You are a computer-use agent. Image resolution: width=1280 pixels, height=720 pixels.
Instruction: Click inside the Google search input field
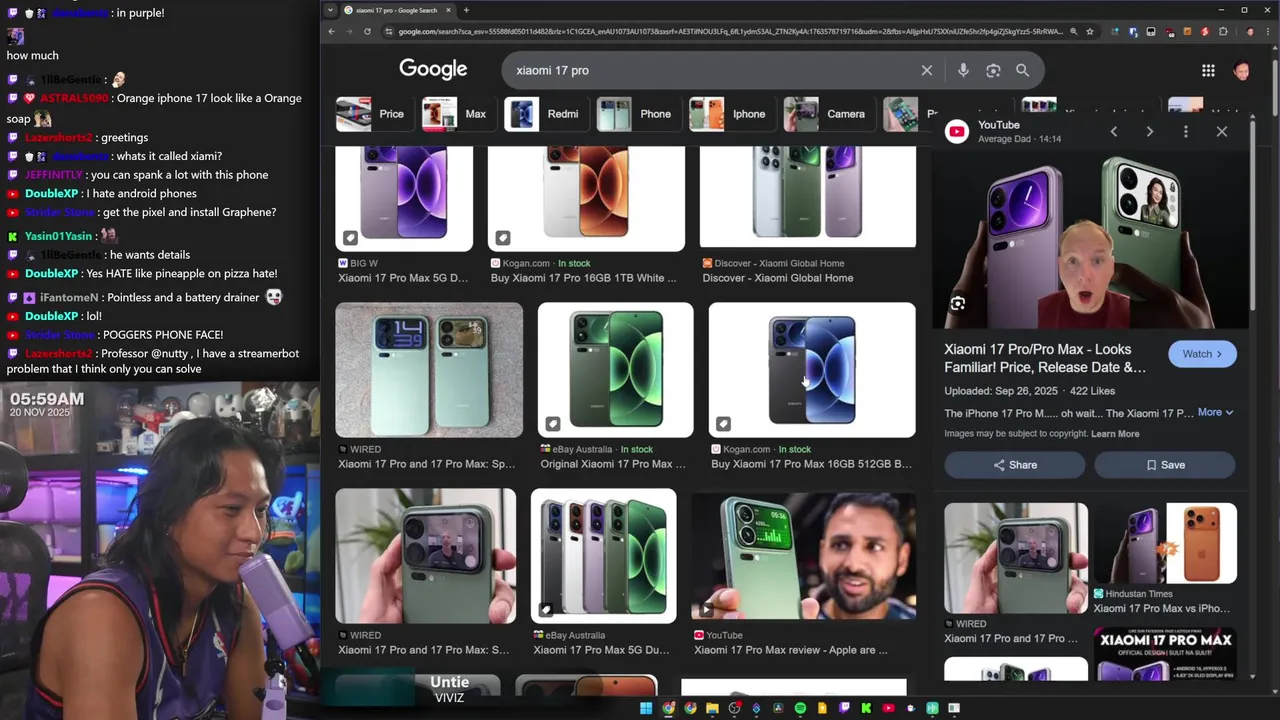pyautogui.click(x=710, y=70)
